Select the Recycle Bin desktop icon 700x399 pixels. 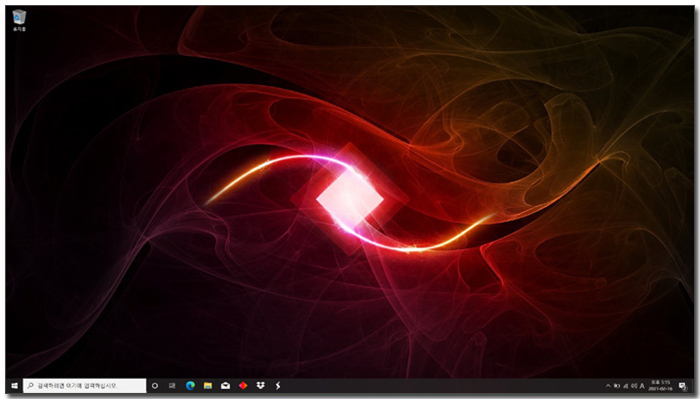[x=19, y=20]
